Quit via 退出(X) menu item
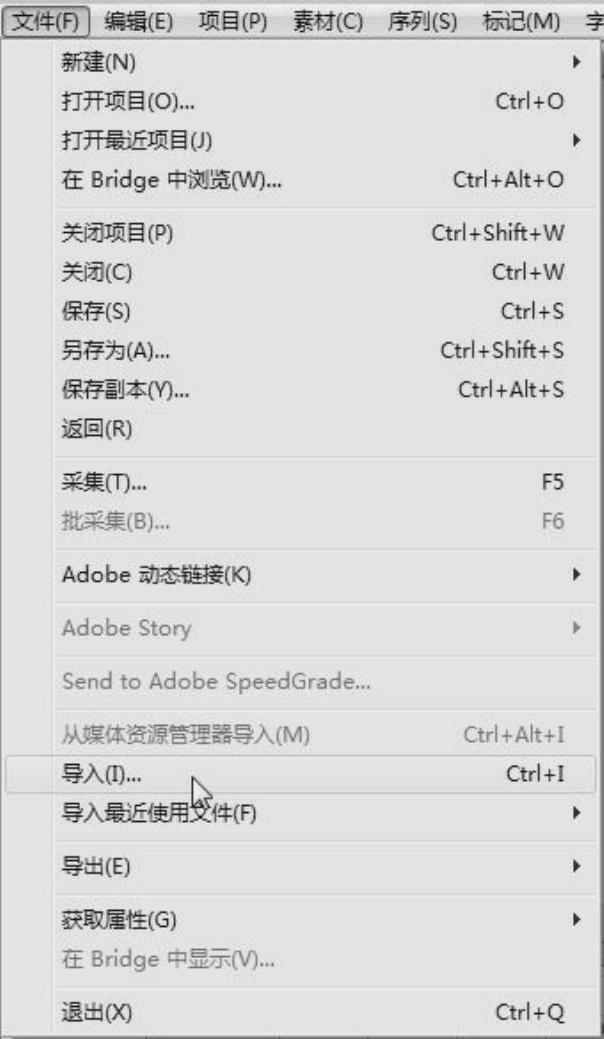 pyautogui.click(x=96, y=1012)
